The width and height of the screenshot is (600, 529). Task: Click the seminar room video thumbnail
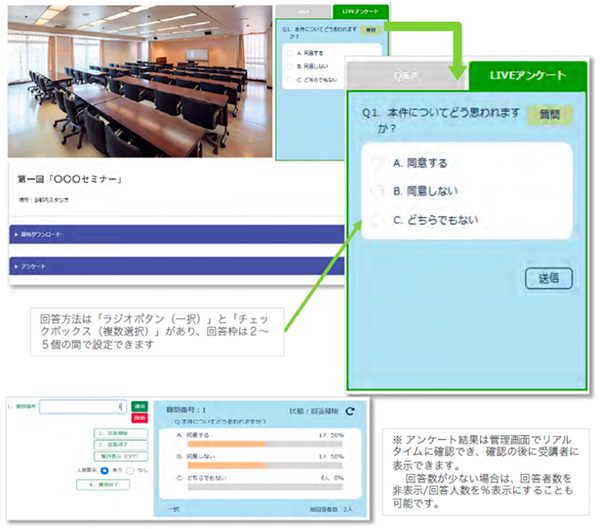(138, 80)
